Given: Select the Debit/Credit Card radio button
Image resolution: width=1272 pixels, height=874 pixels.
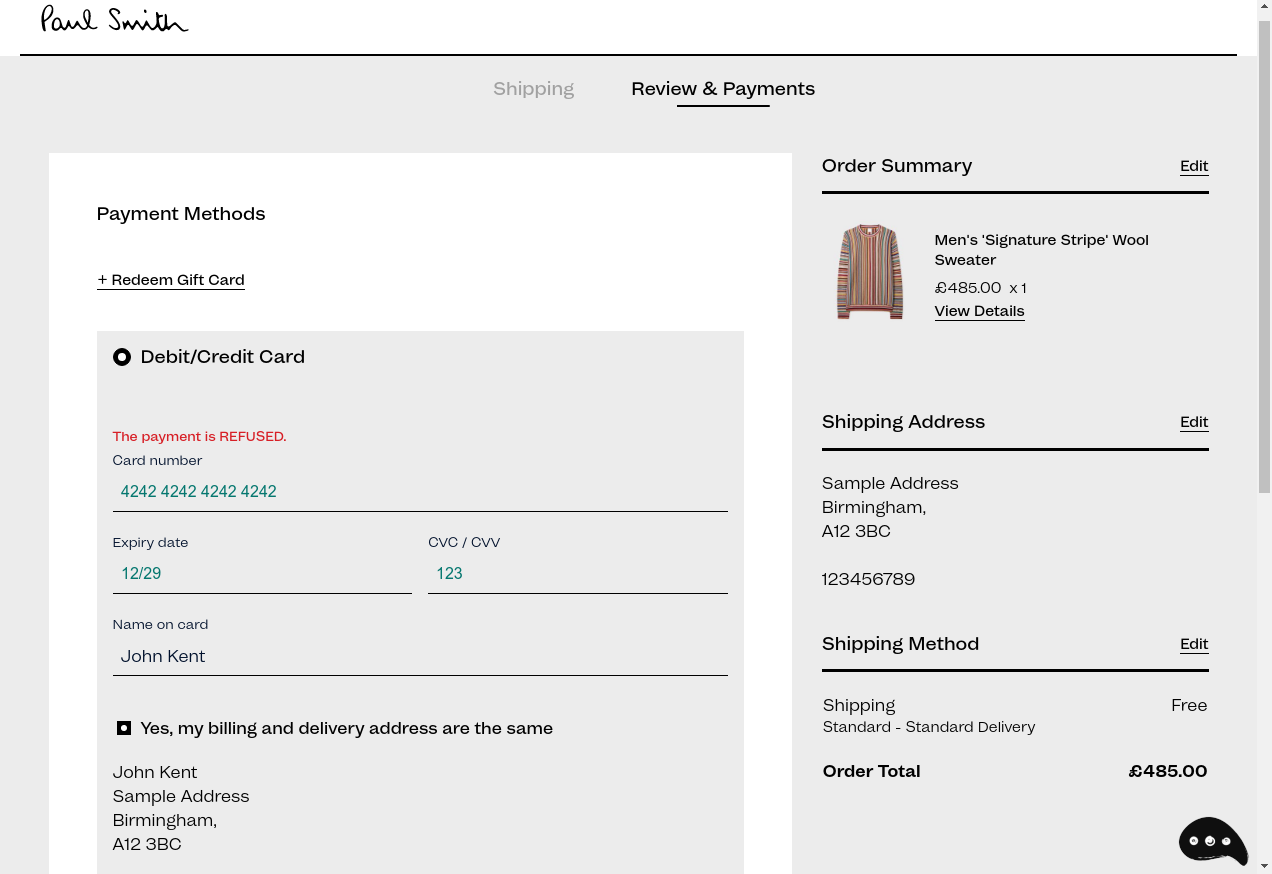Looking at the screenshot, I should click(x=122, y=357).
